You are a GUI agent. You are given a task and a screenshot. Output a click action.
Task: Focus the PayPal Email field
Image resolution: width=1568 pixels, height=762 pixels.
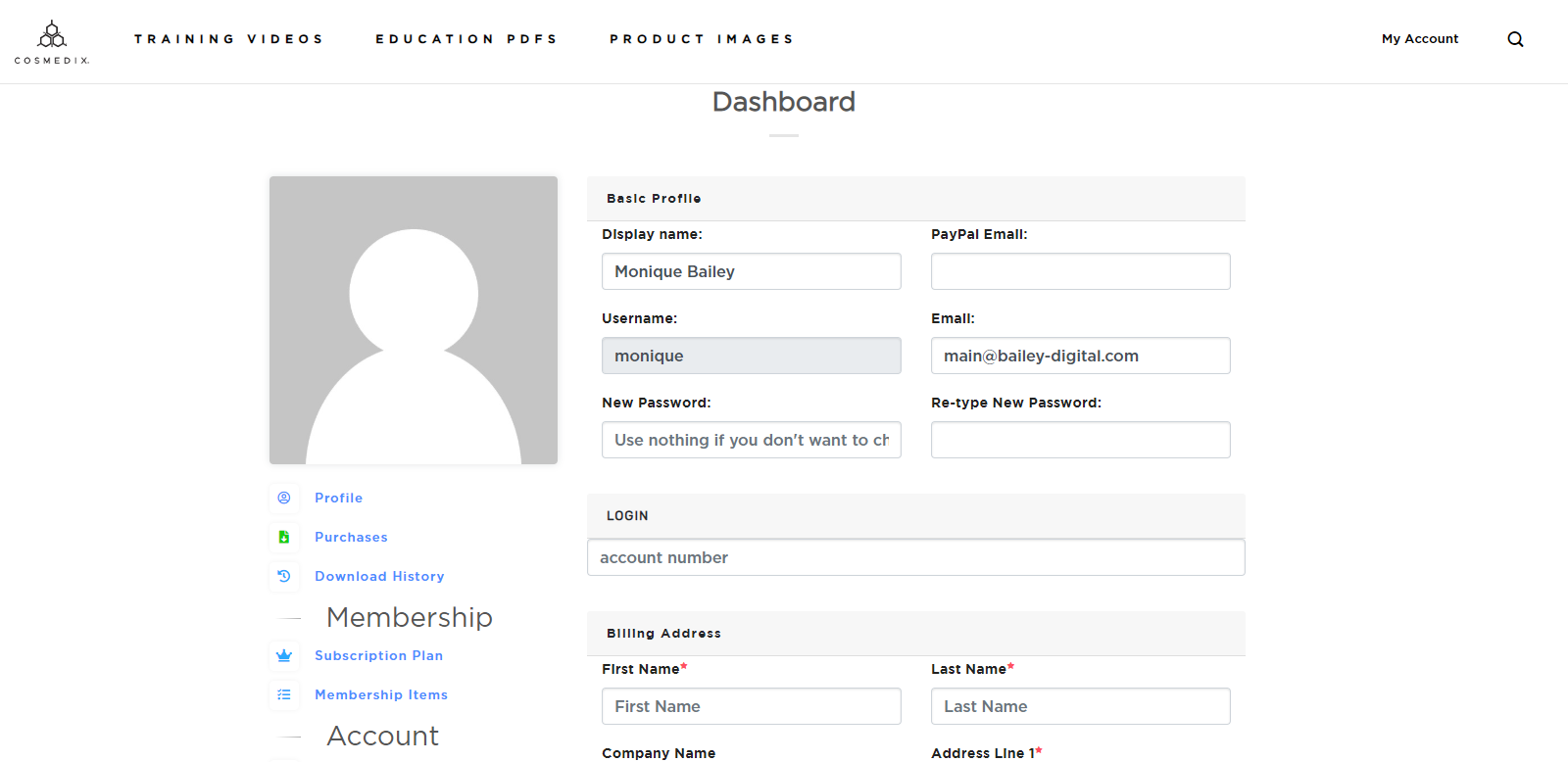[x=1081, y=271]
